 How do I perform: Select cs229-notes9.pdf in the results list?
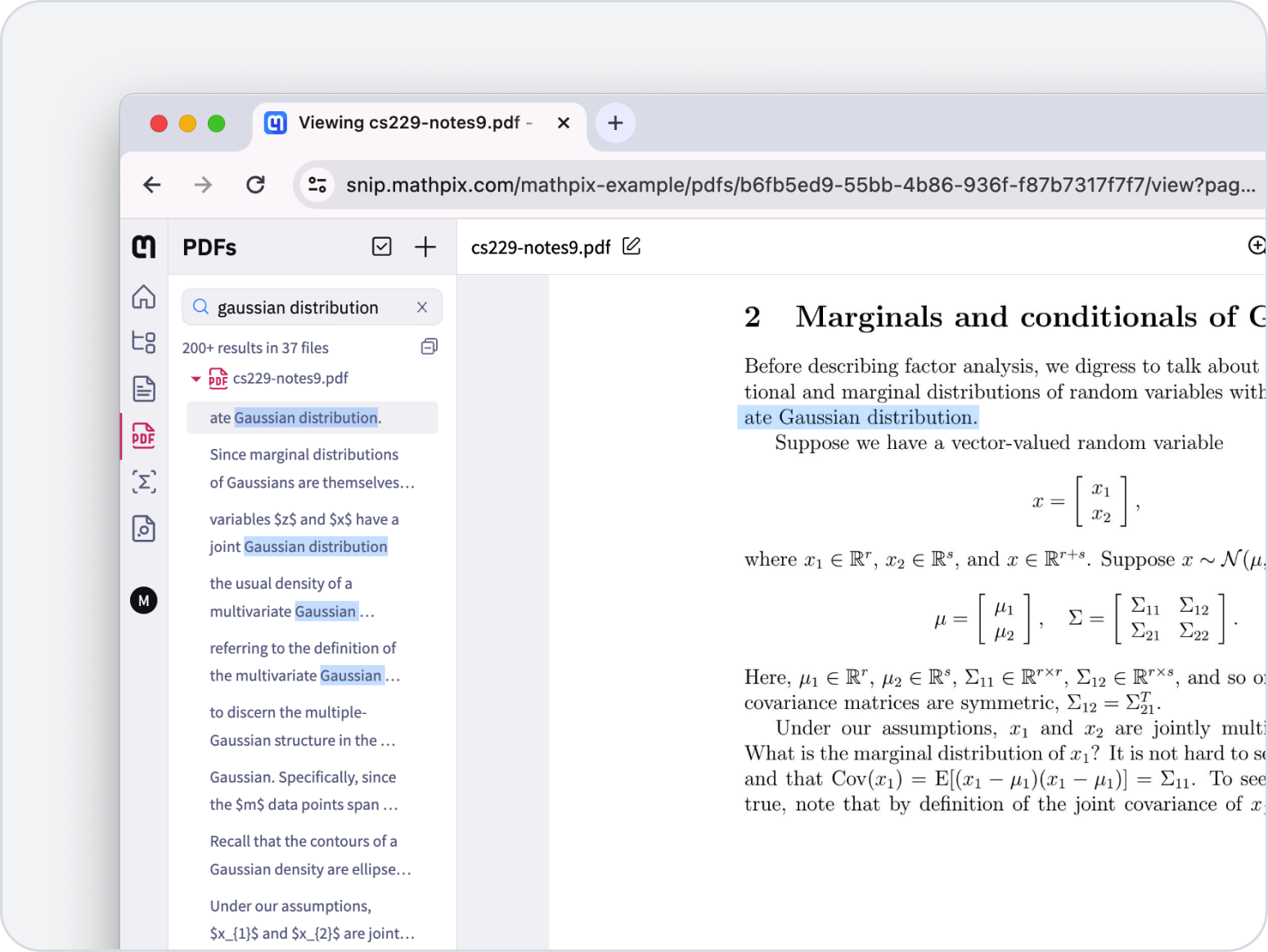coord(290,378)
